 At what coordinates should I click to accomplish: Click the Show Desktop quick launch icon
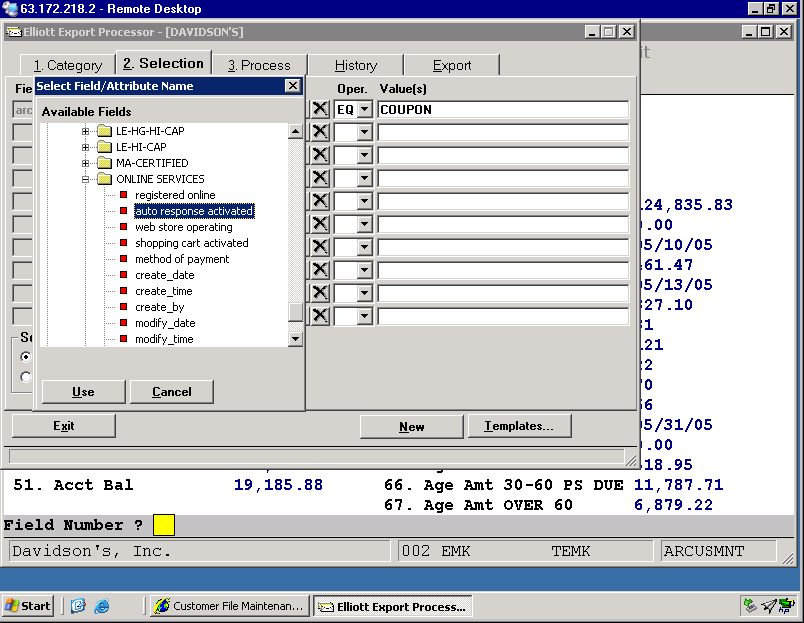point(78,606)
